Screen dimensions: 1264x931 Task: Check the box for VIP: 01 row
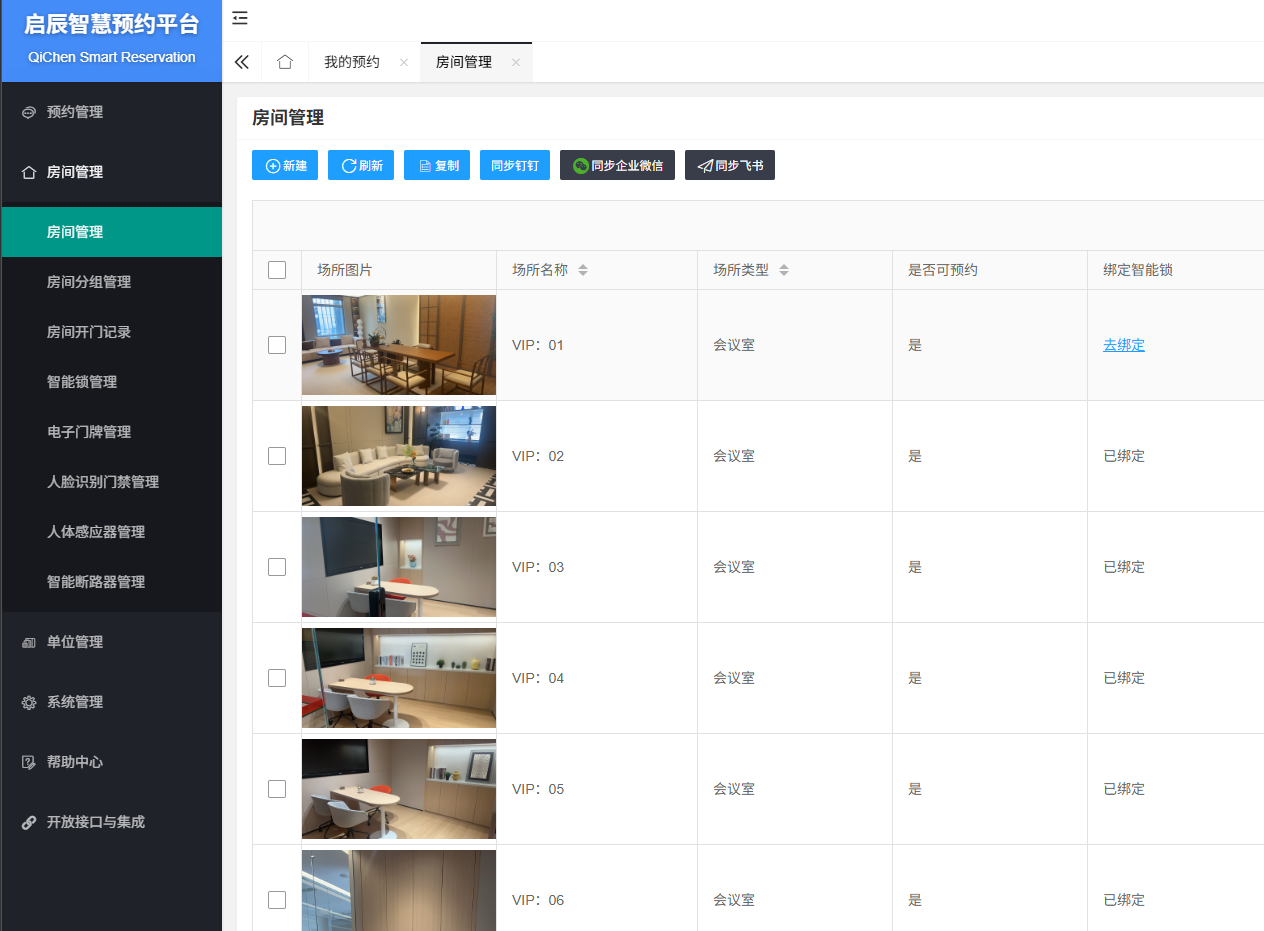click(x=277, y=345)
